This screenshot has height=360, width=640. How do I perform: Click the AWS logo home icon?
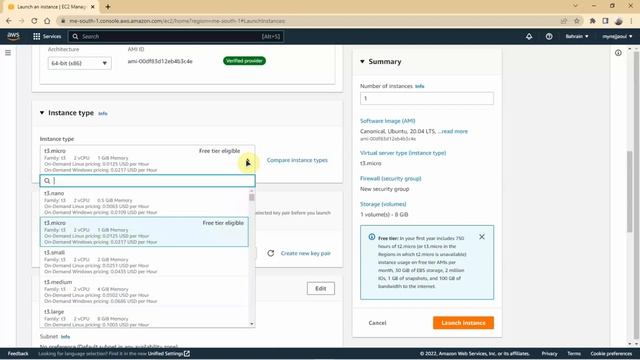click(x=13, y=36)
